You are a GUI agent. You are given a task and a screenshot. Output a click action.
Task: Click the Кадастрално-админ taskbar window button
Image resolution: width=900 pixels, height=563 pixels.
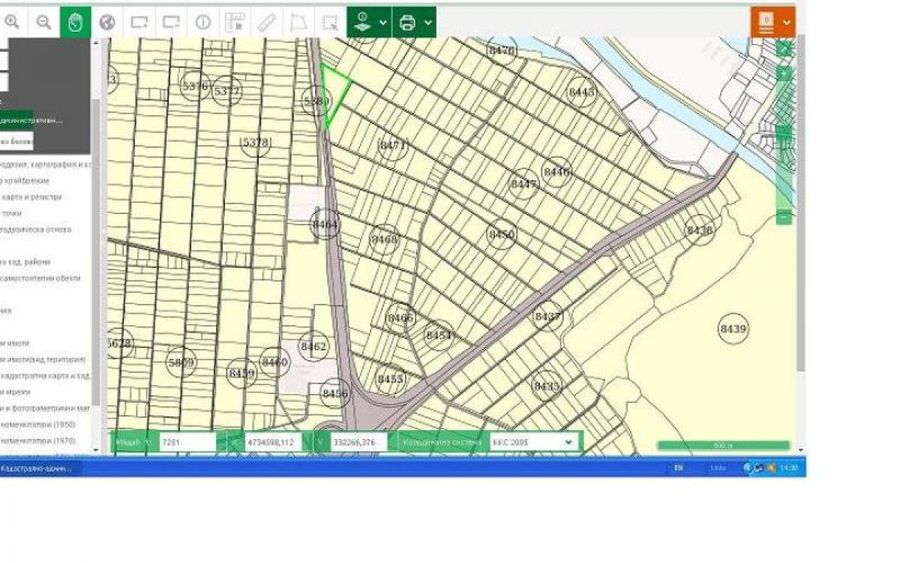40,468
